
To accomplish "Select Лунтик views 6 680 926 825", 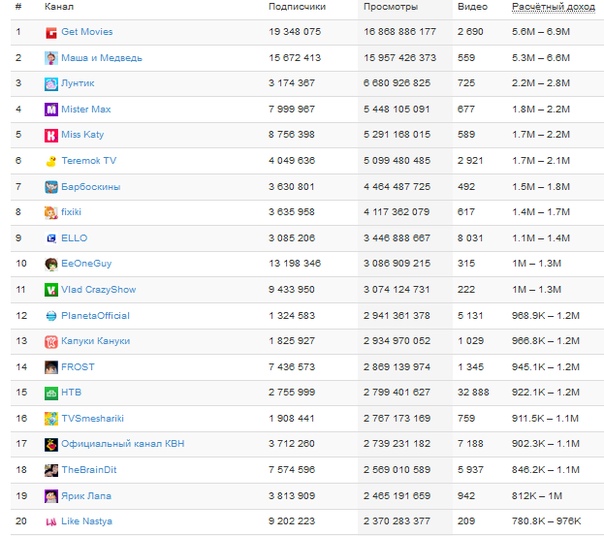I will pyautogui.click(x=397, y=83).
